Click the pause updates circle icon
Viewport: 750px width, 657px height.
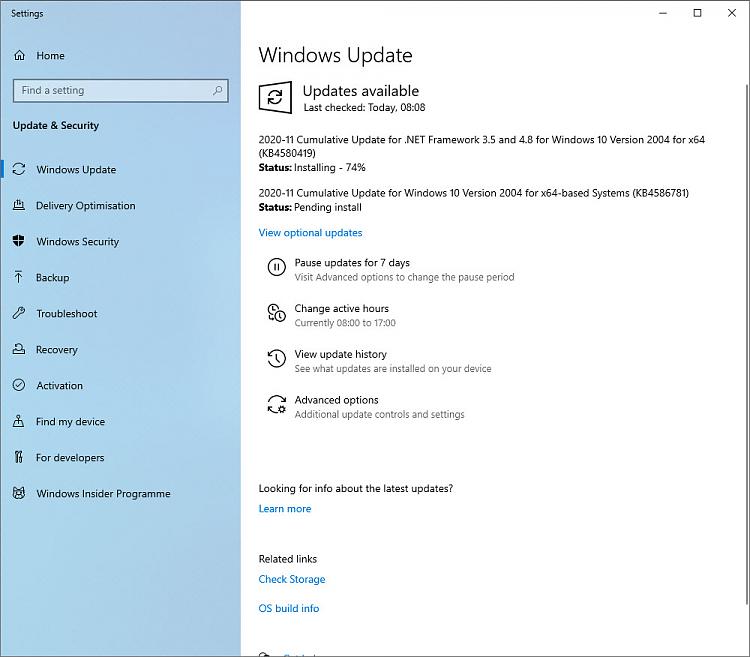[276, 267]
